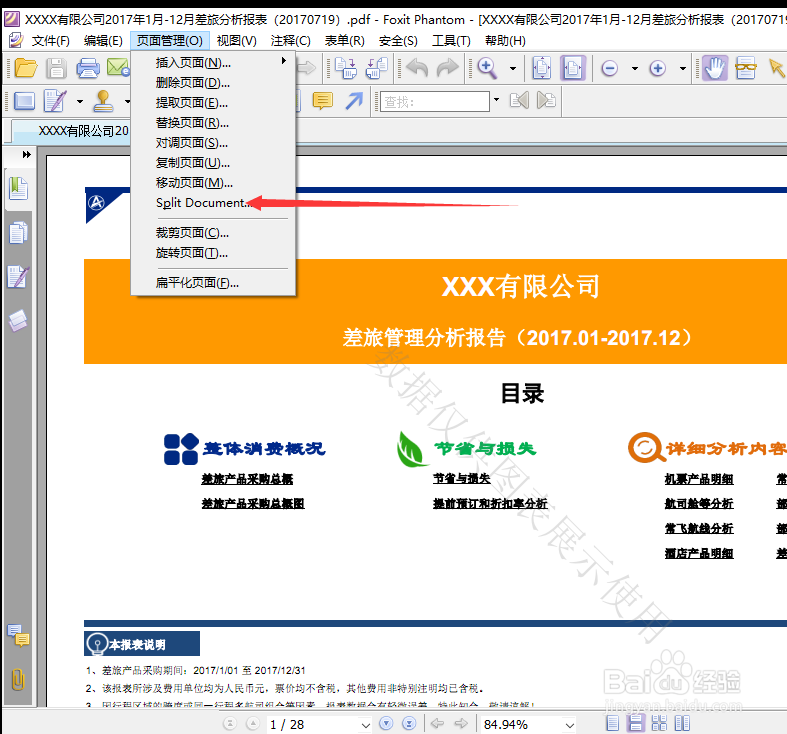
Task: Click the Note comment icon
Action: [323, 101]
